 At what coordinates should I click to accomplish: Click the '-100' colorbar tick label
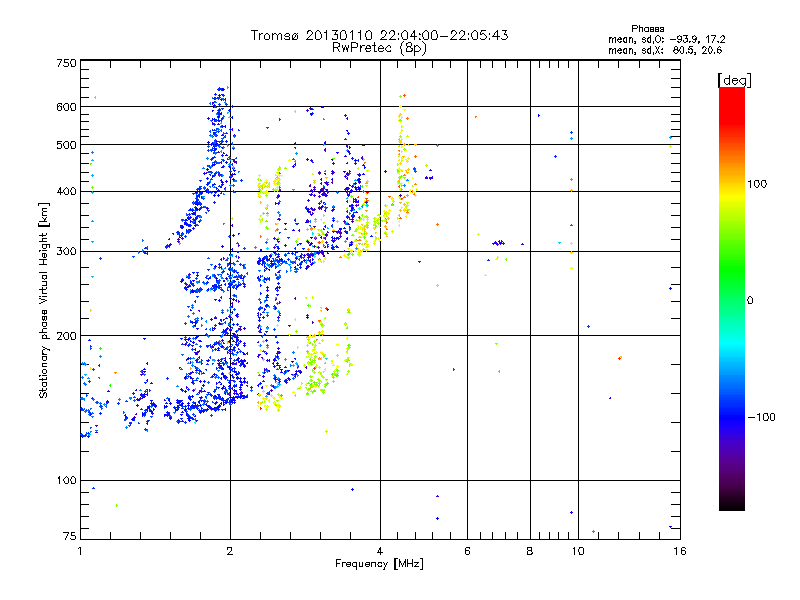click(x=761, y=417)
